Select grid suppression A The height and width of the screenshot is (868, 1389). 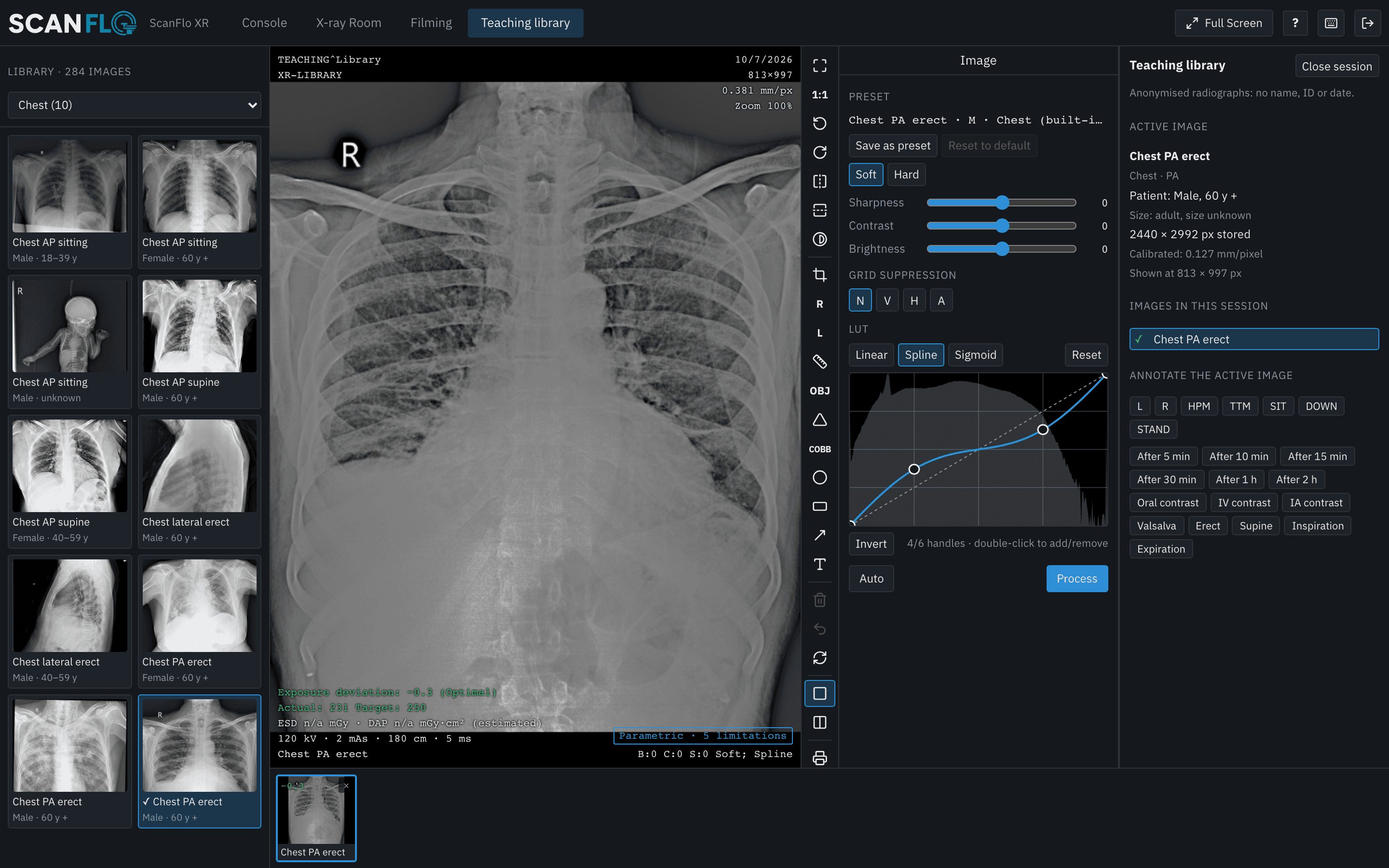point(941,300)
